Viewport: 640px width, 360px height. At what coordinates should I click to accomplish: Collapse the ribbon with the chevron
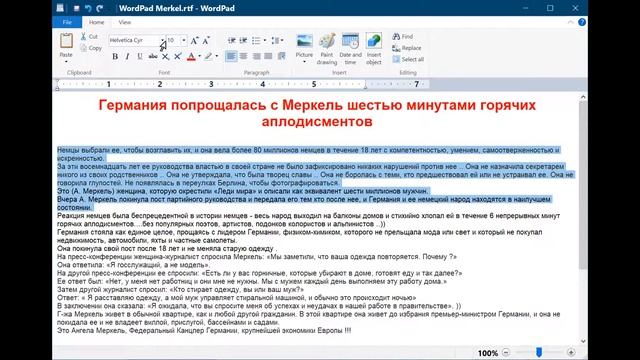point(570,22)
